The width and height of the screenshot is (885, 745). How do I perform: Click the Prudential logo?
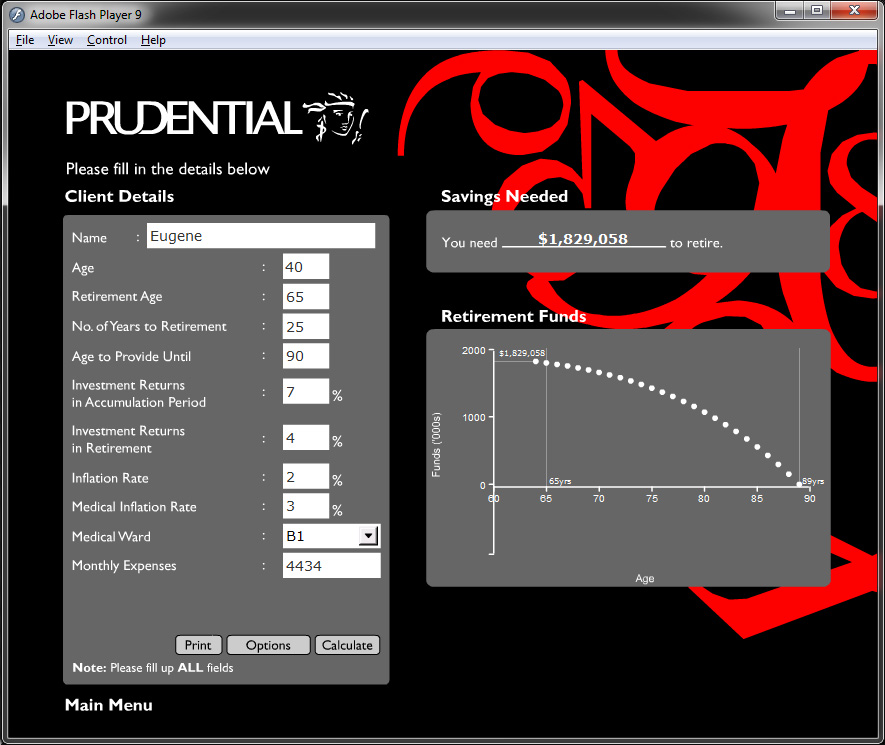(217, 118)
